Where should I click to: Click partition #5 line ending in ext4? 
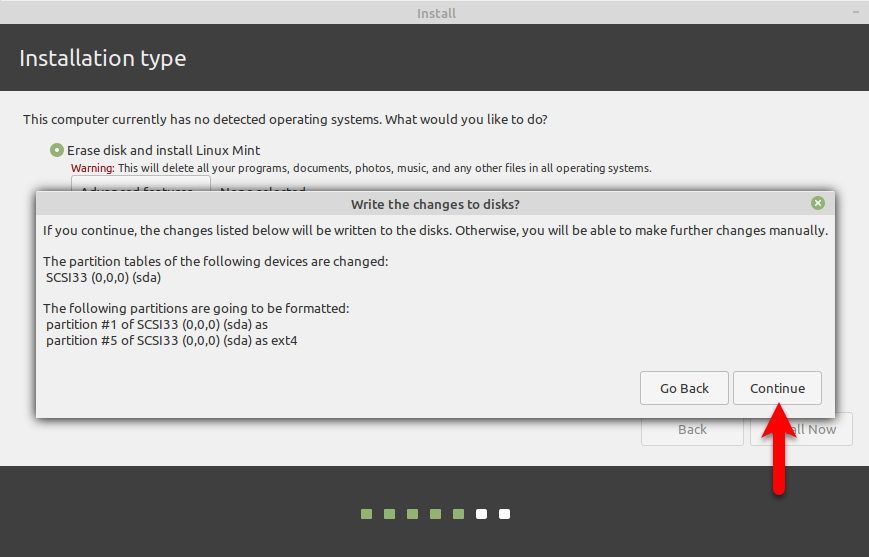[x=172, y=341]
